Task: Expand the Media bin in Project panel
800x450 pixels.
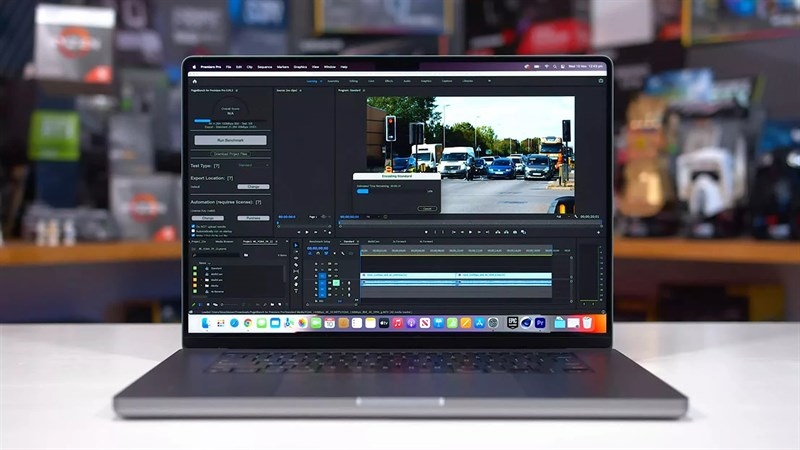Action: click(202, 286)
